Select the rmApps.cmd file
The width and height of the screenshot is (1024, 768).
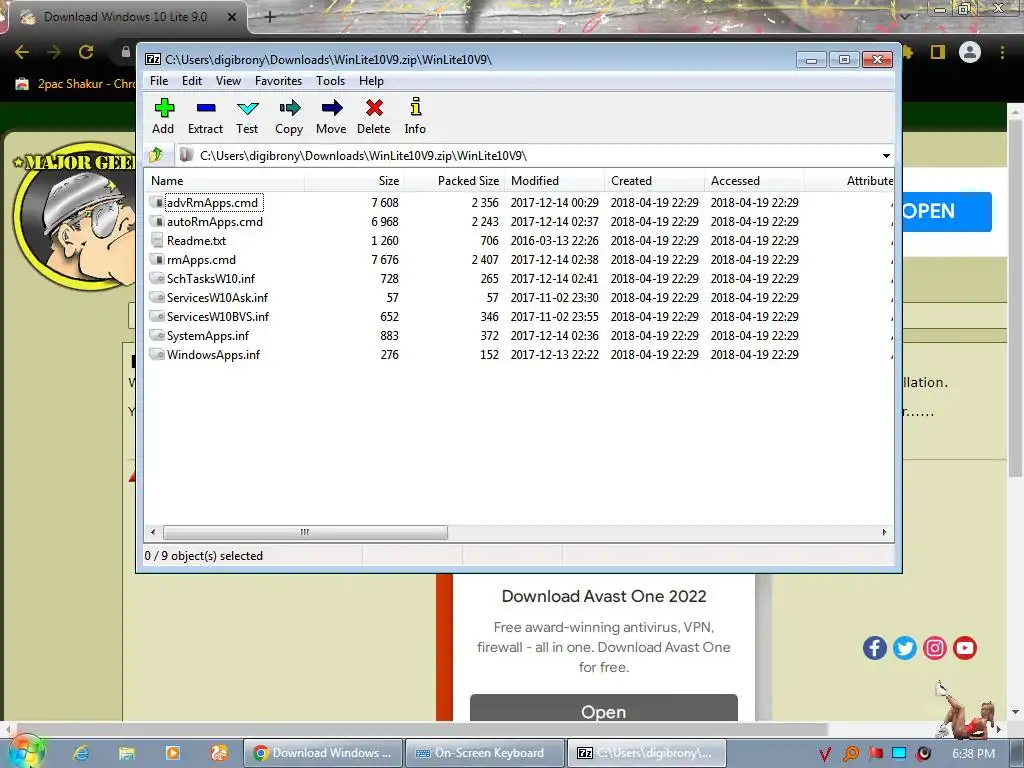[x=201, y=259]
